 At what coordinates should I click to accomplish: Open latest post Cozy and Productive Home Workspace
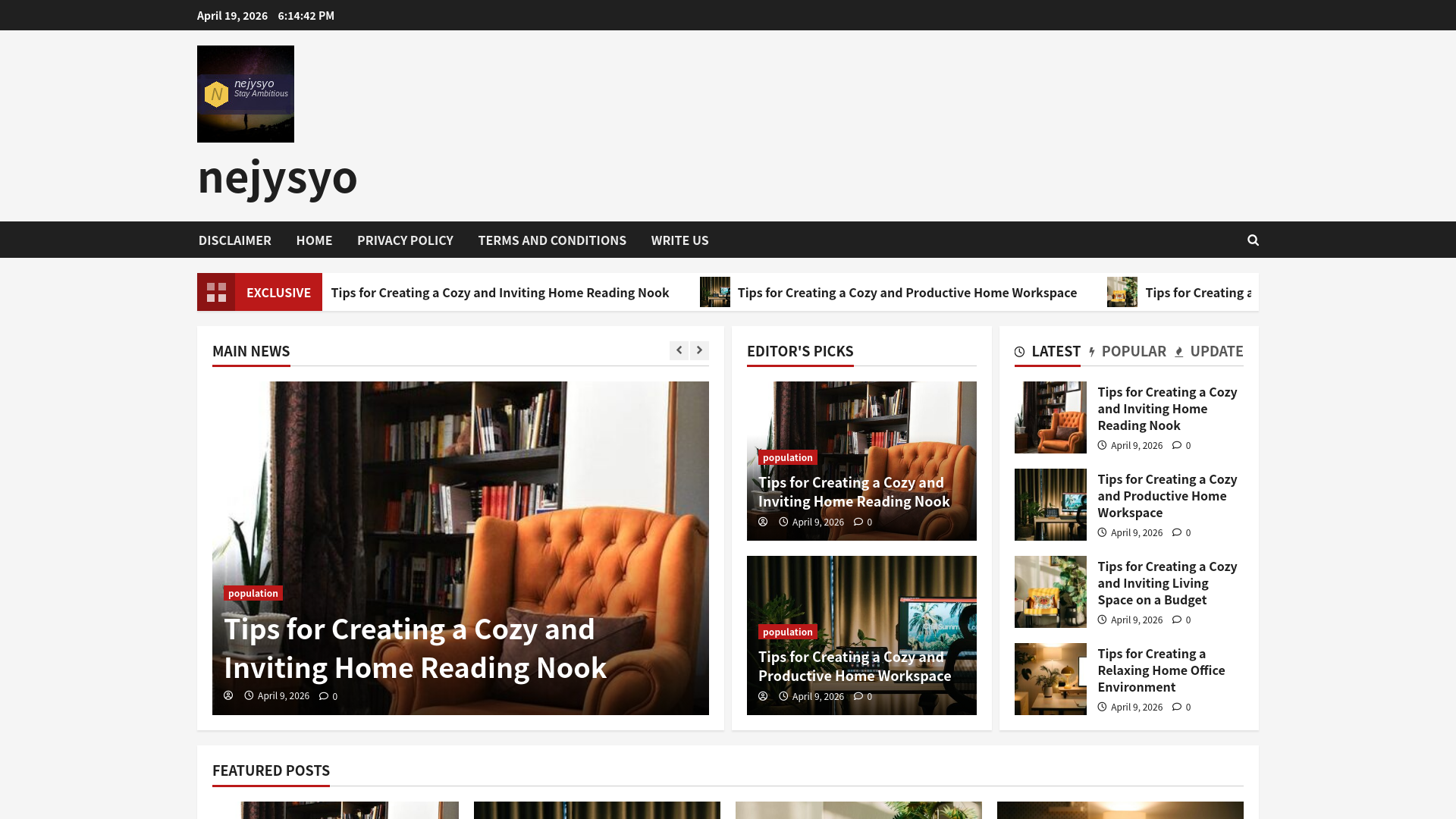click(1167, 496)
